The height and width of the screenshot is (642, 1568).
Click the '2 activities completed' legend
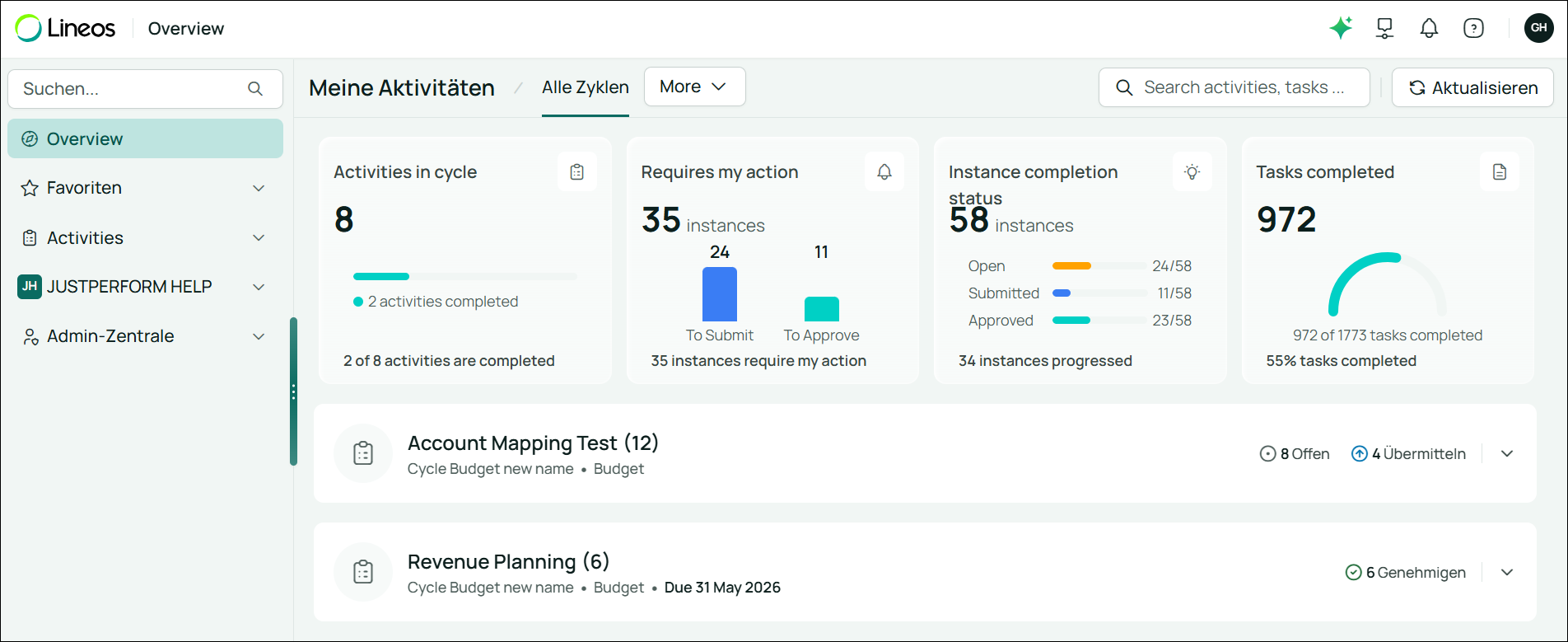click(436, 302)
